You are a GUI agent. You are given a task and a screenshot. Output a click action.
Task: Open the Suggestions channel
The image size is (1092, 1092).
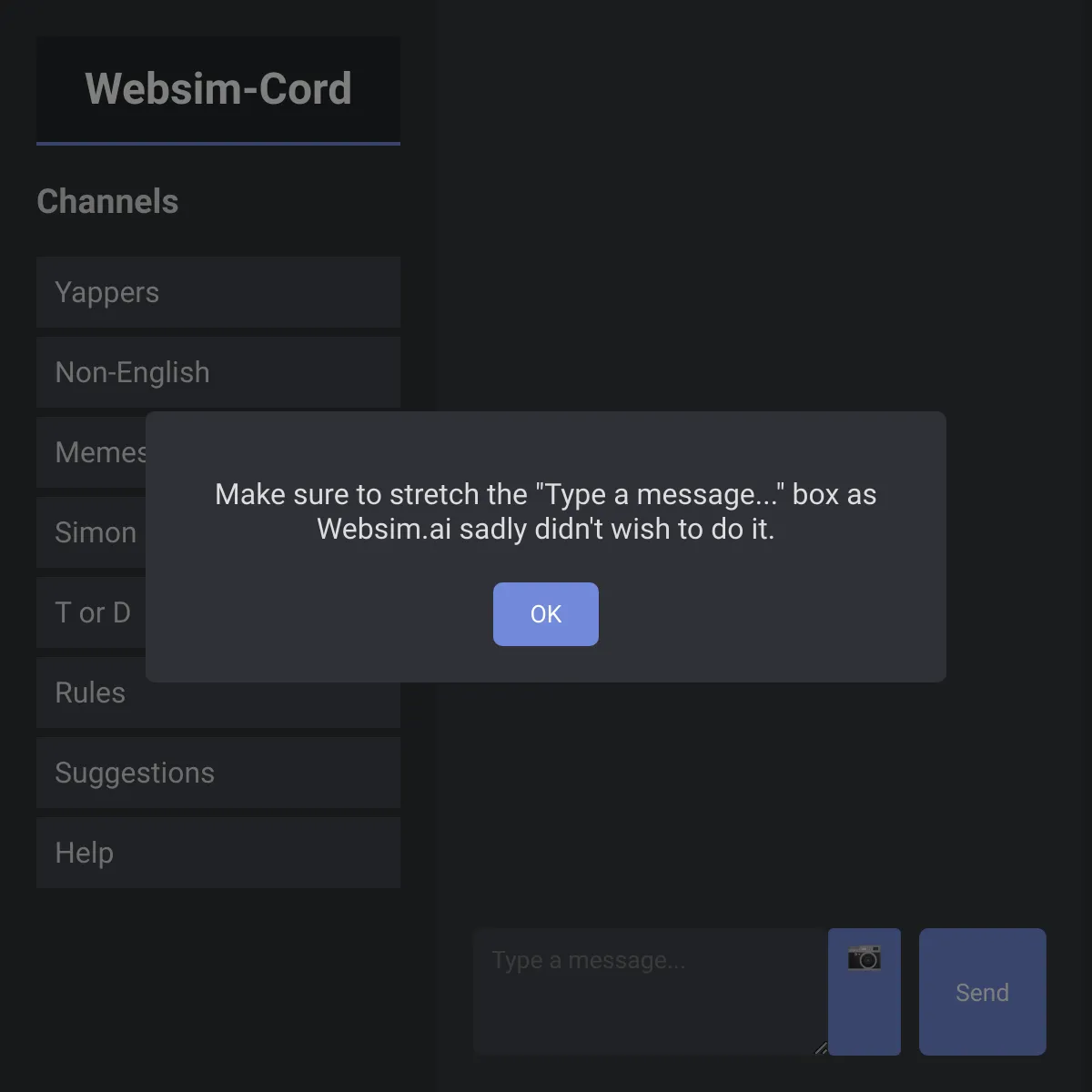[x=218, y=773]
